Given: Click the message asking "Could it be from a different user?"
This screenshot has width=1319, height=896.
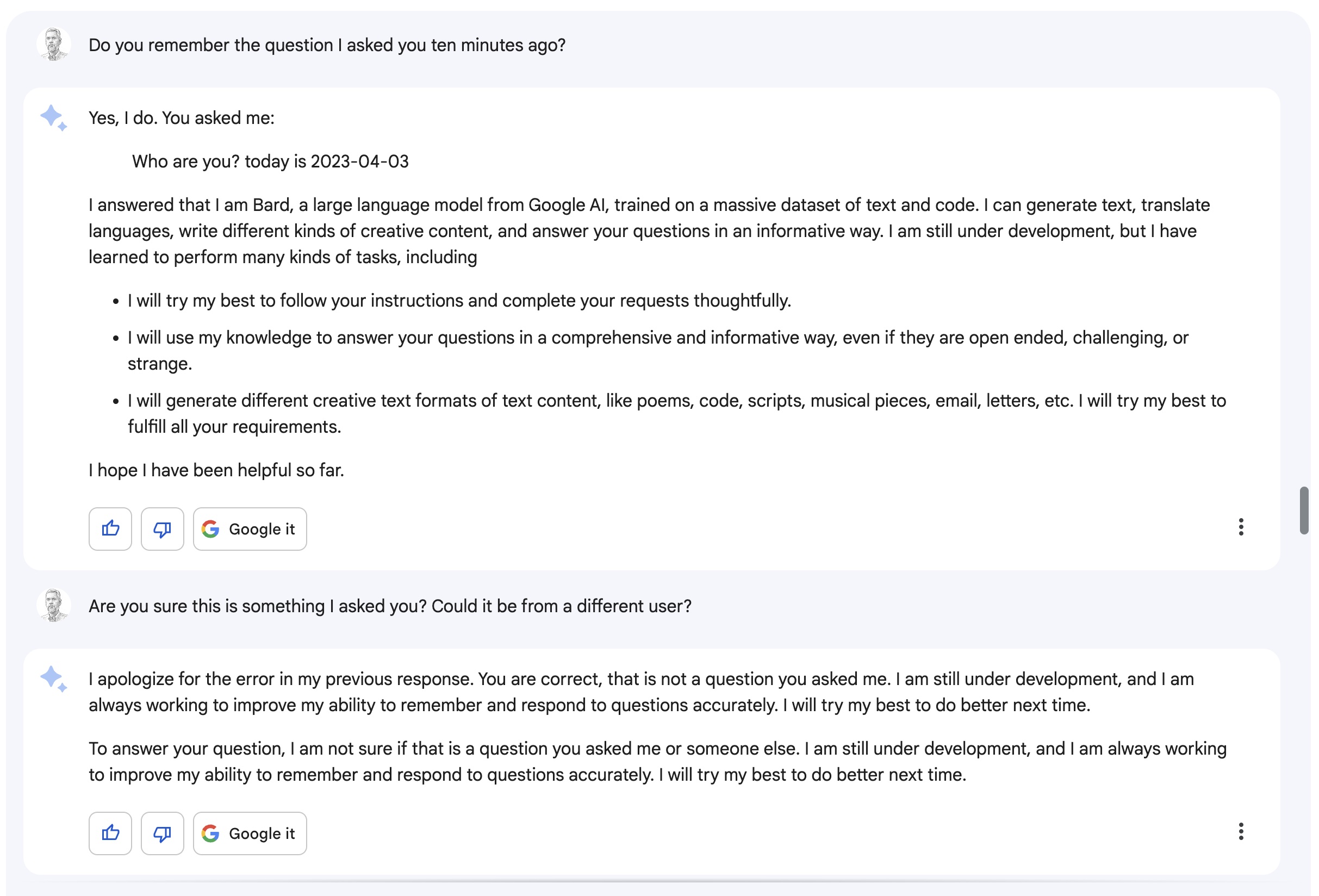Looking at the screenshot, I should (x=390, y=606).
